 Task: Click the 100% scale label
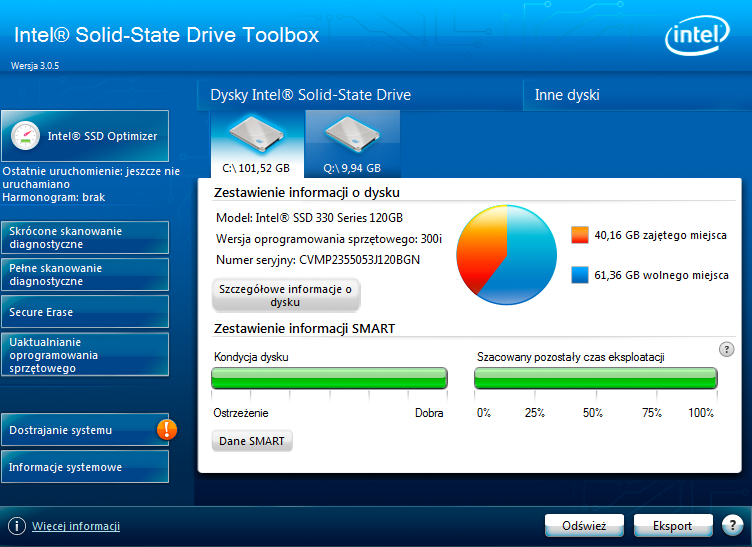coord(701,413)
